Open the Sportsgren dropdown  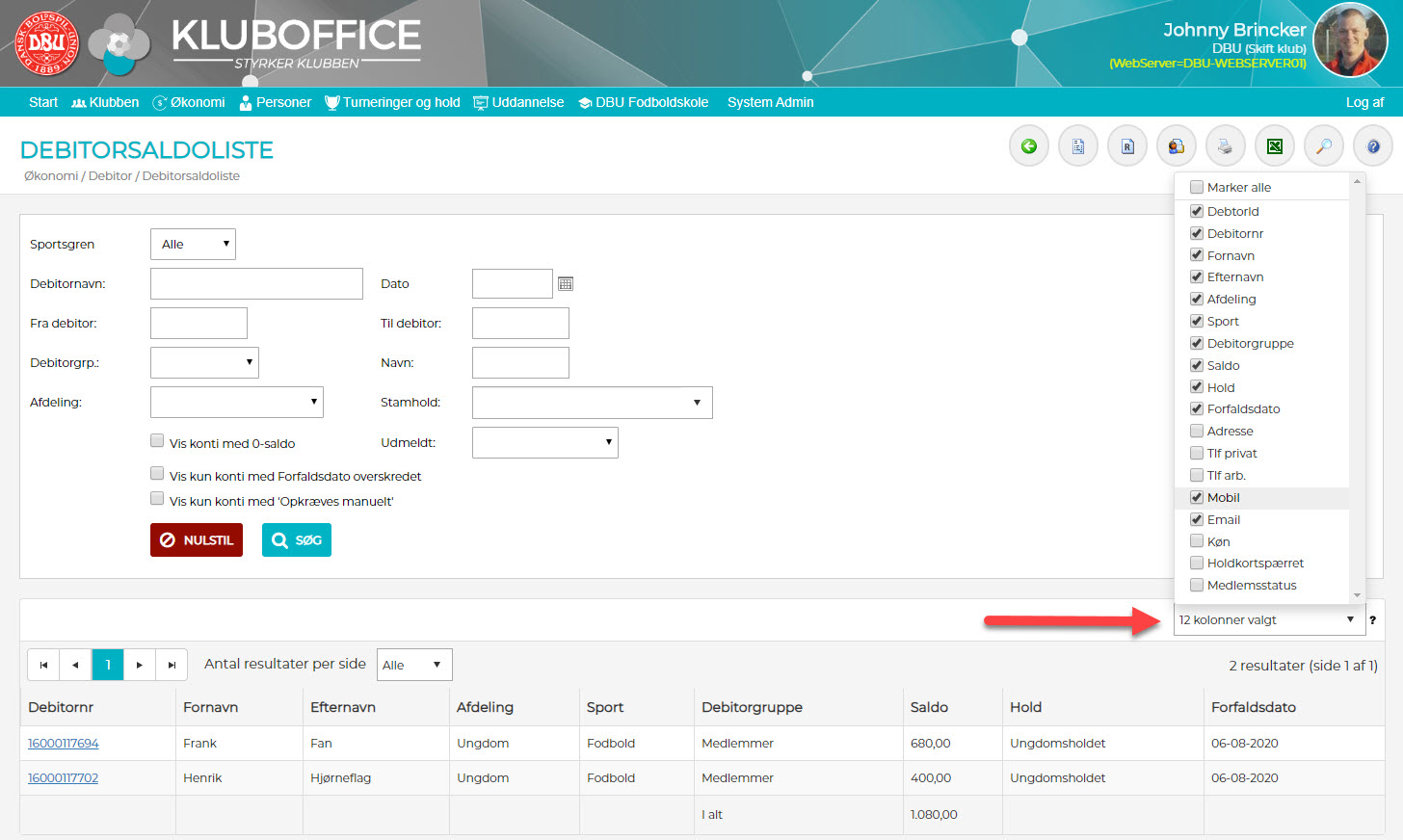[193, 244]
